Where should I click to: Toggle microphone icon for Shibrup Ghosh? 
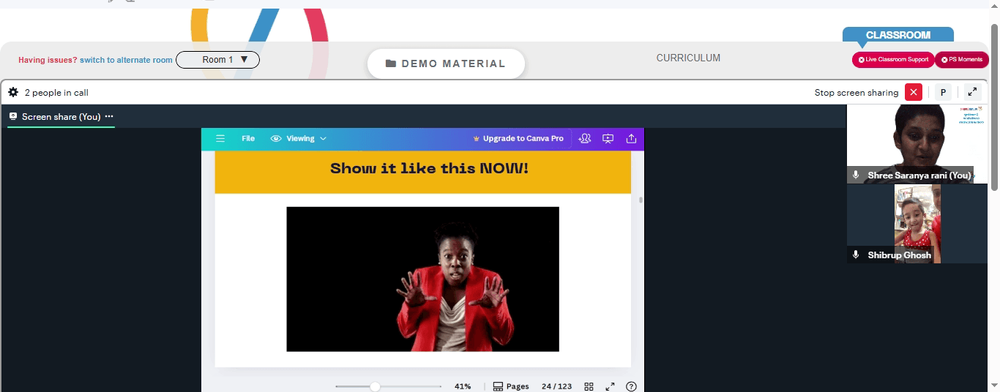856,255
